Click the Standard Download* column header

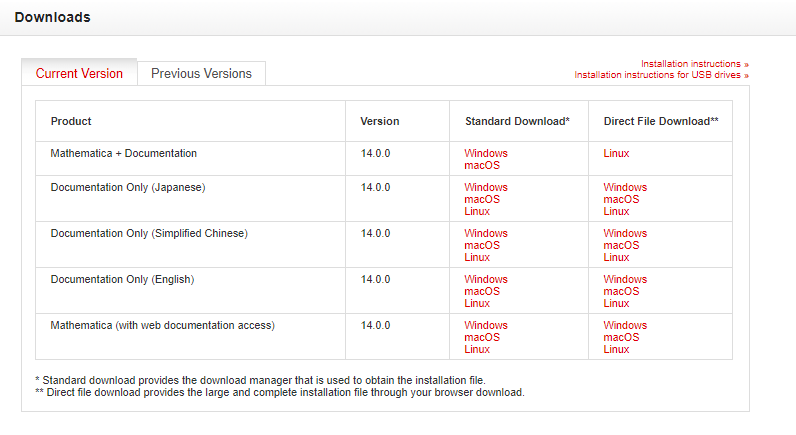(517, 121)
